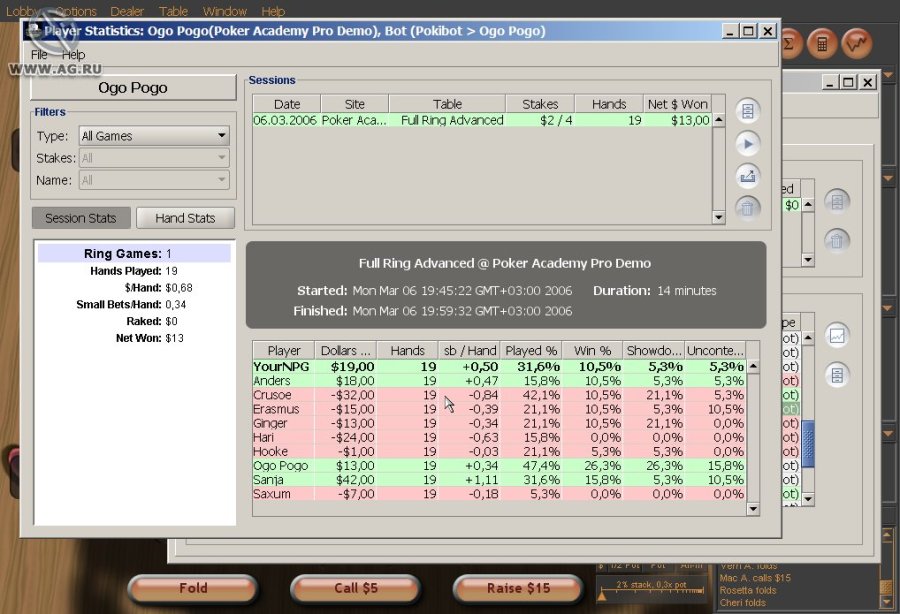Toggle the Hand Stats view
Screen dimensions: 900x614
pos(185,218)
